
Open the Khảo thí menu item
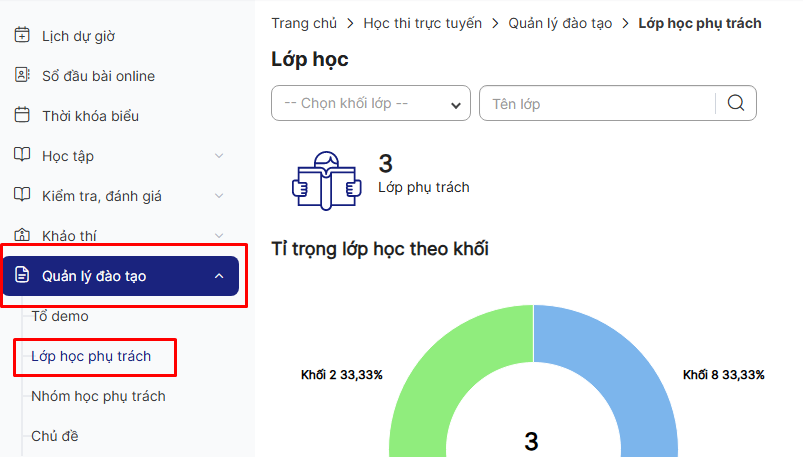click(69, 236)
